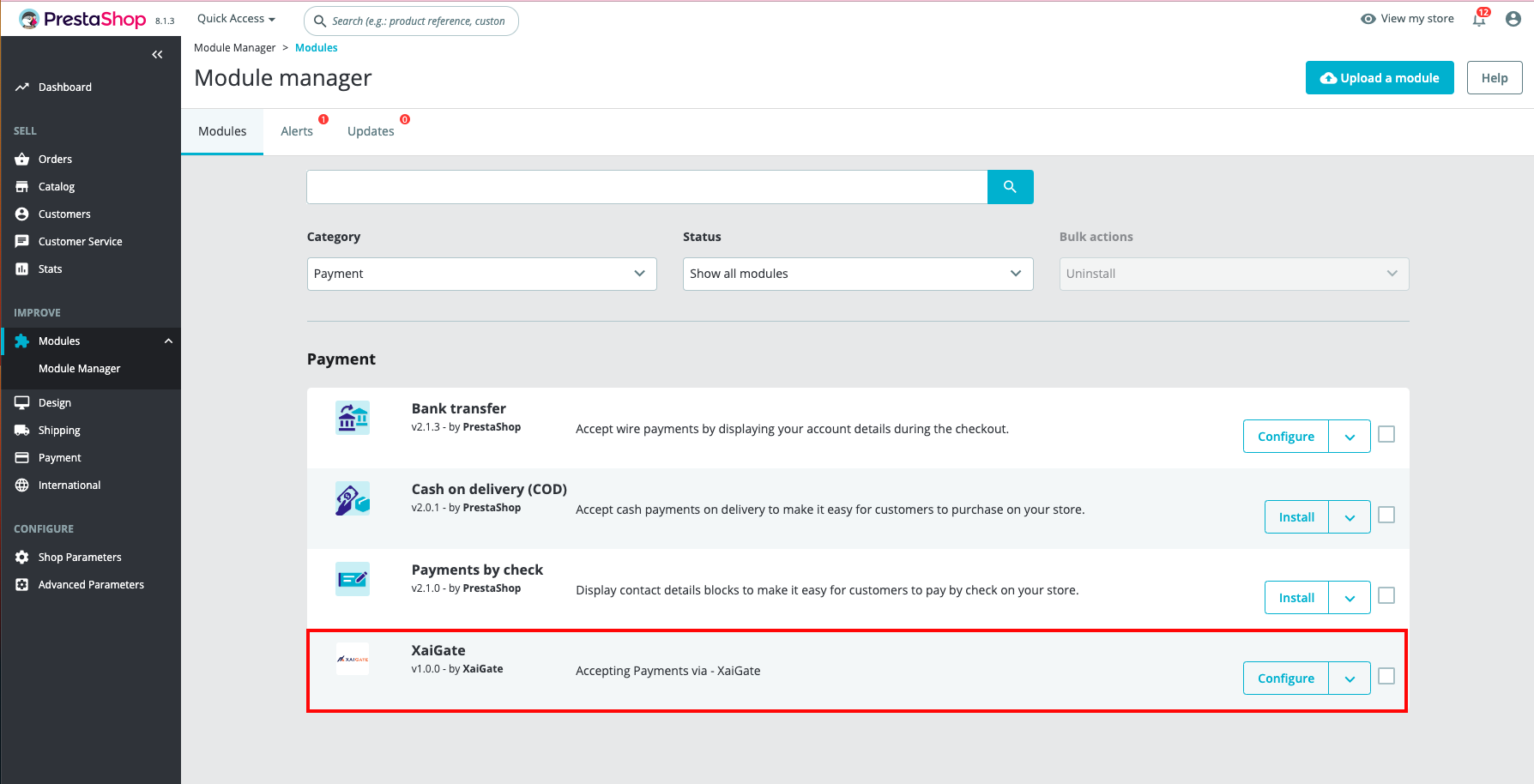Viewport: 1534px width, 784px height.
Task: Click Modules breadcrumb link
Action: pyautogui.click(x=317, y=48)
